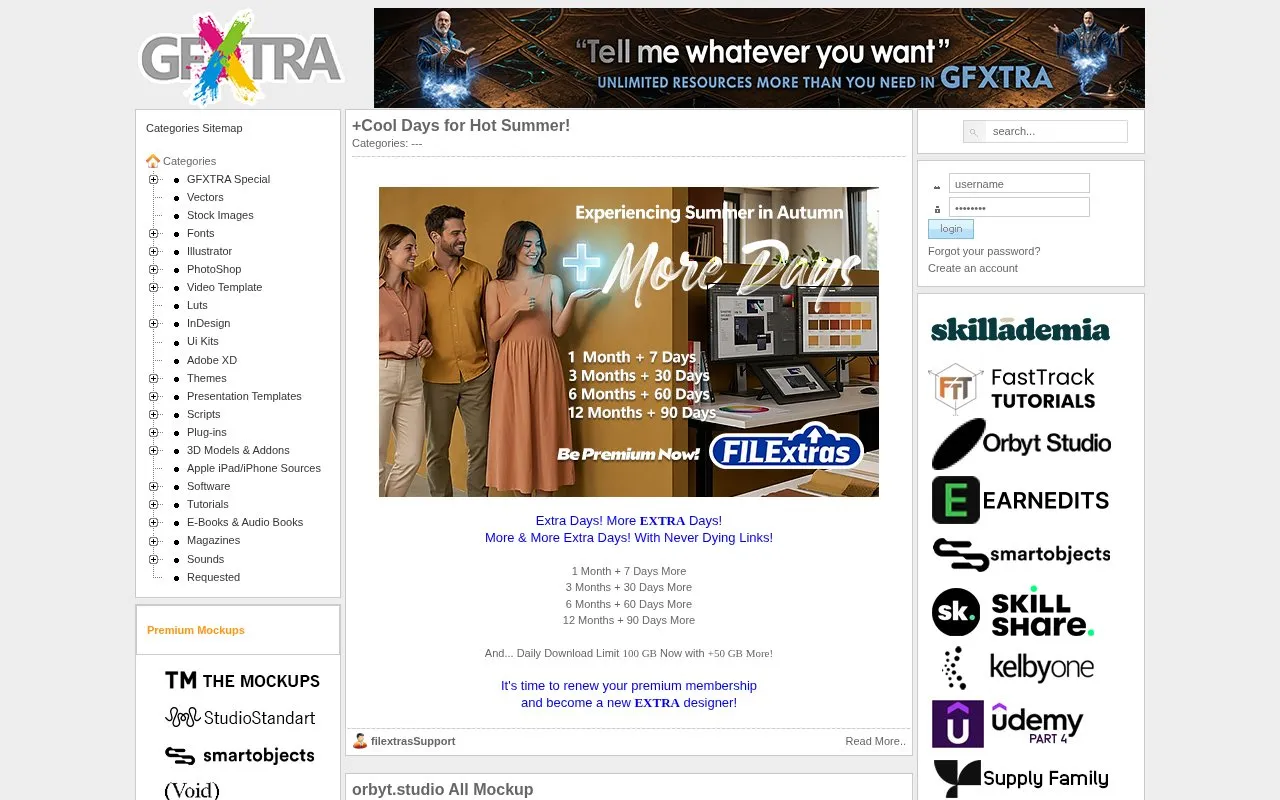Image resolution: width=1280 pixels, height=800 pixels.
Task: Open the StudioStandart logo
Action: 240,717
